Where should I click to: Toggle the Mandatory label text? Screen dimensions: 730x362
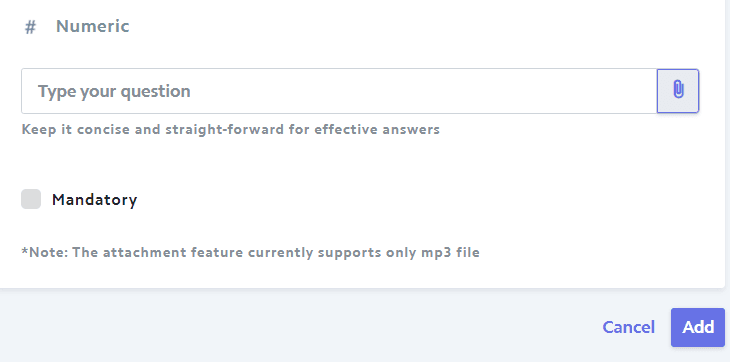pyautogui.click(x=95, y=200)
